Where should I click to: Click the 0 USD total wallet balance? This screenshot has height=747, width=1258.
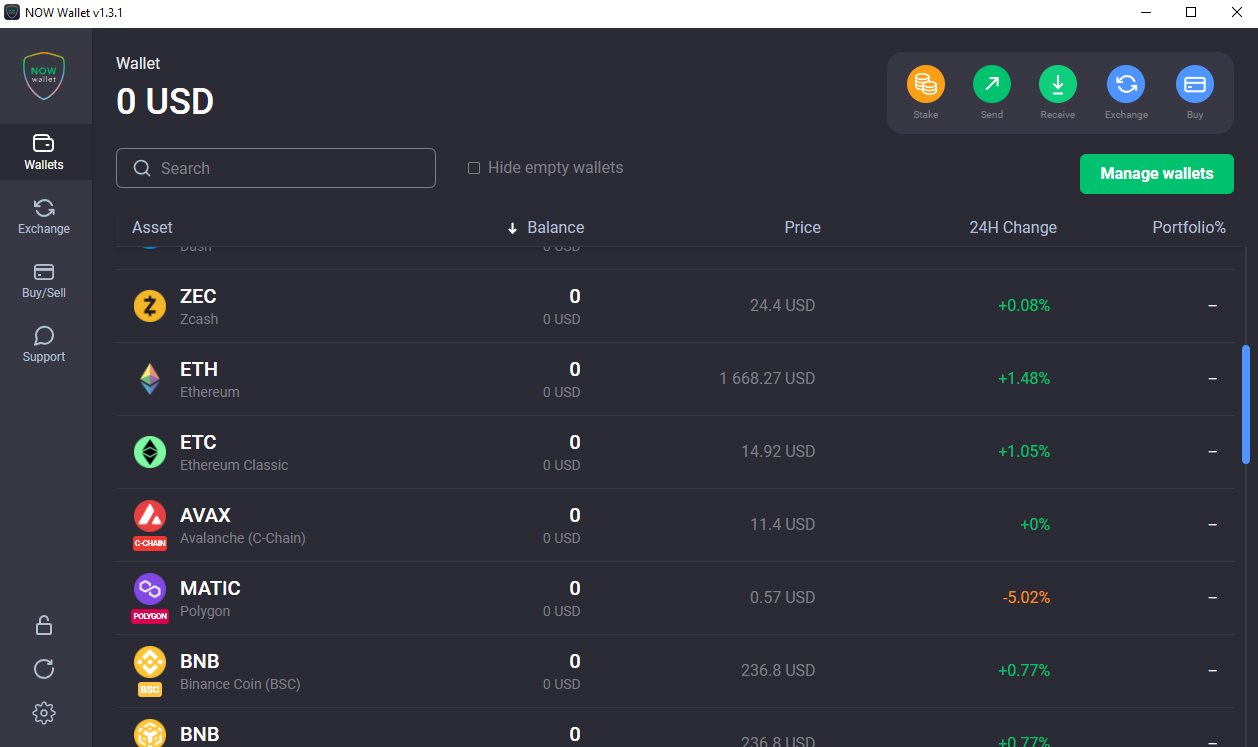point(165,101)
